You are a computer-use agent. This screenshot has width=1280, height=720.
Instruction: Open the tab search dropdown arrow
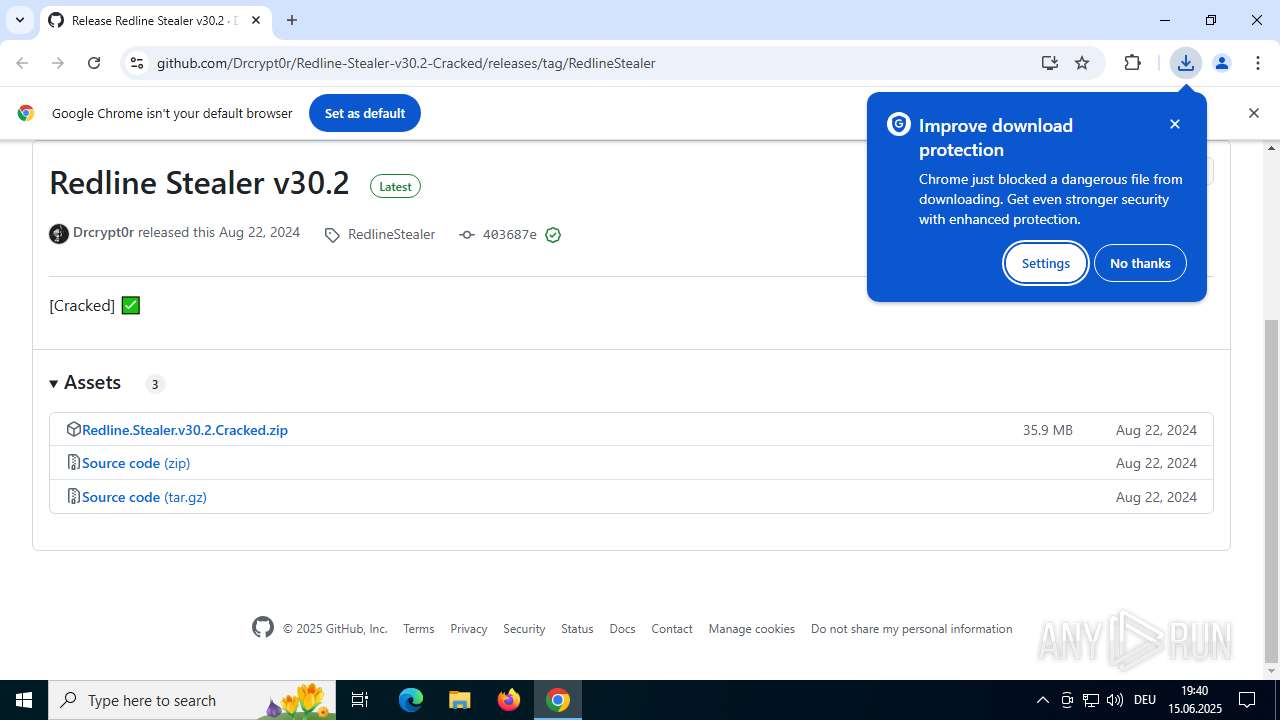[19, 20]
